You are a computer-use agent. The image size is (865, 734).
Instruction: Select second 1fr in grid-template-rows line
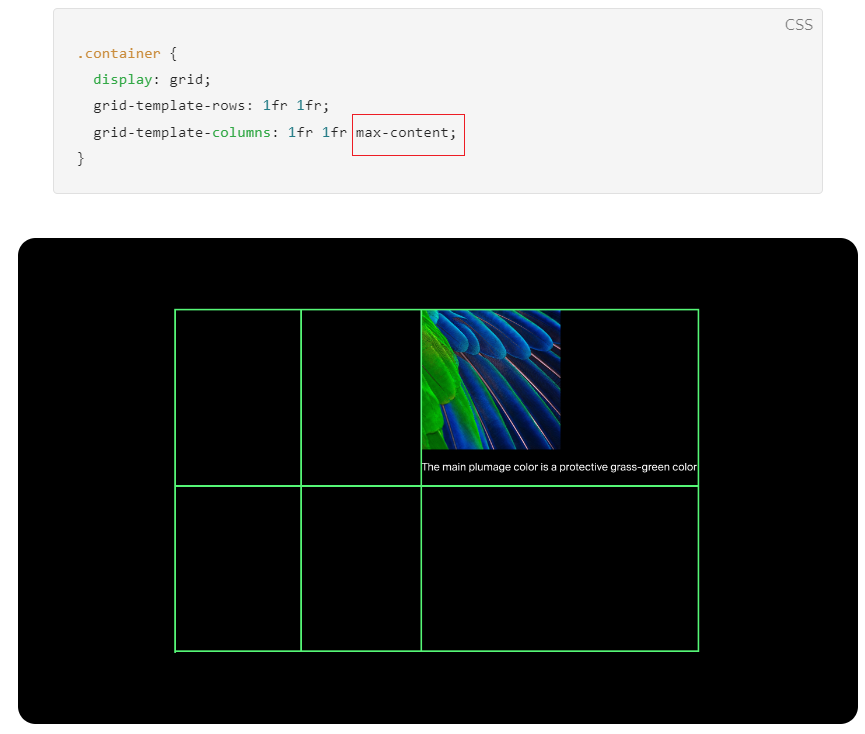click(310, 106)
